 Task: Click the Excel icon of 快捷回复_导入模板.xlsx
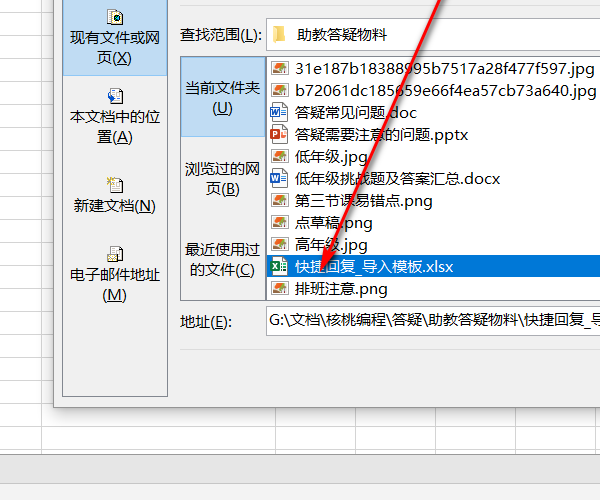[x=279, y=266]
